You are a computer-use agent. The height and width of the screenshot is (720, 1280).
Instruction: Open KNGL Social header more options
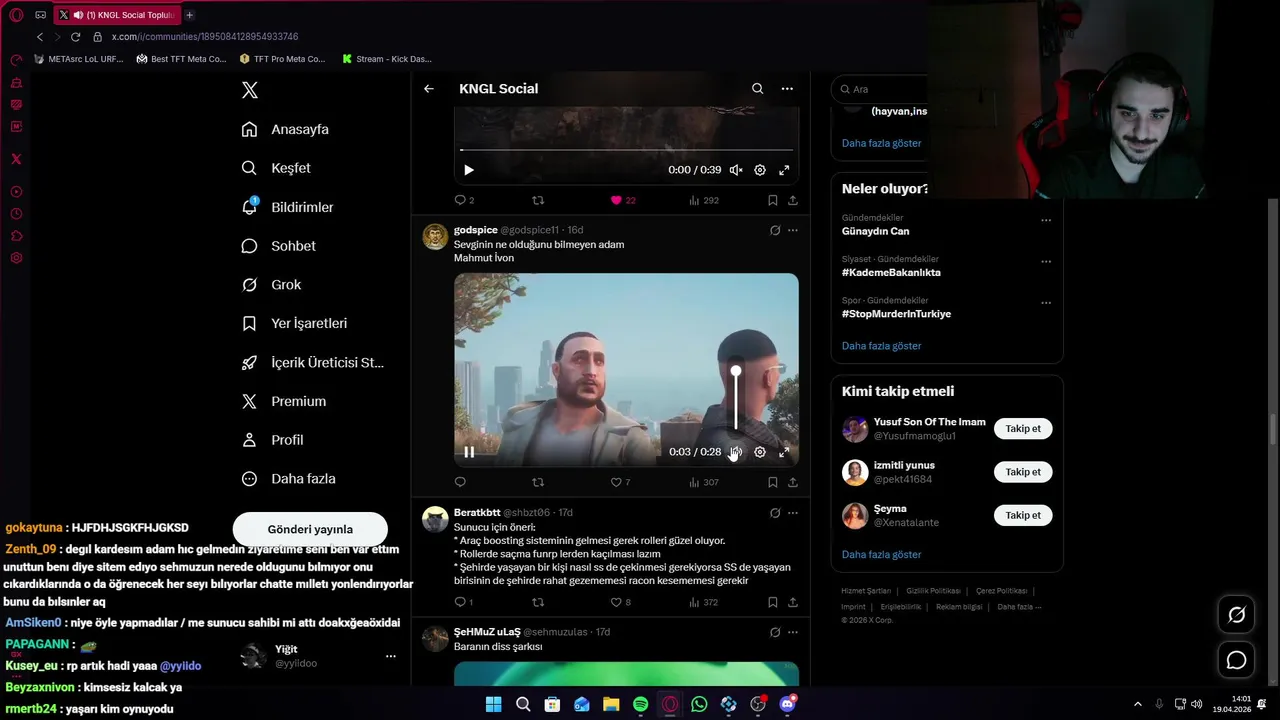point(787,89)
